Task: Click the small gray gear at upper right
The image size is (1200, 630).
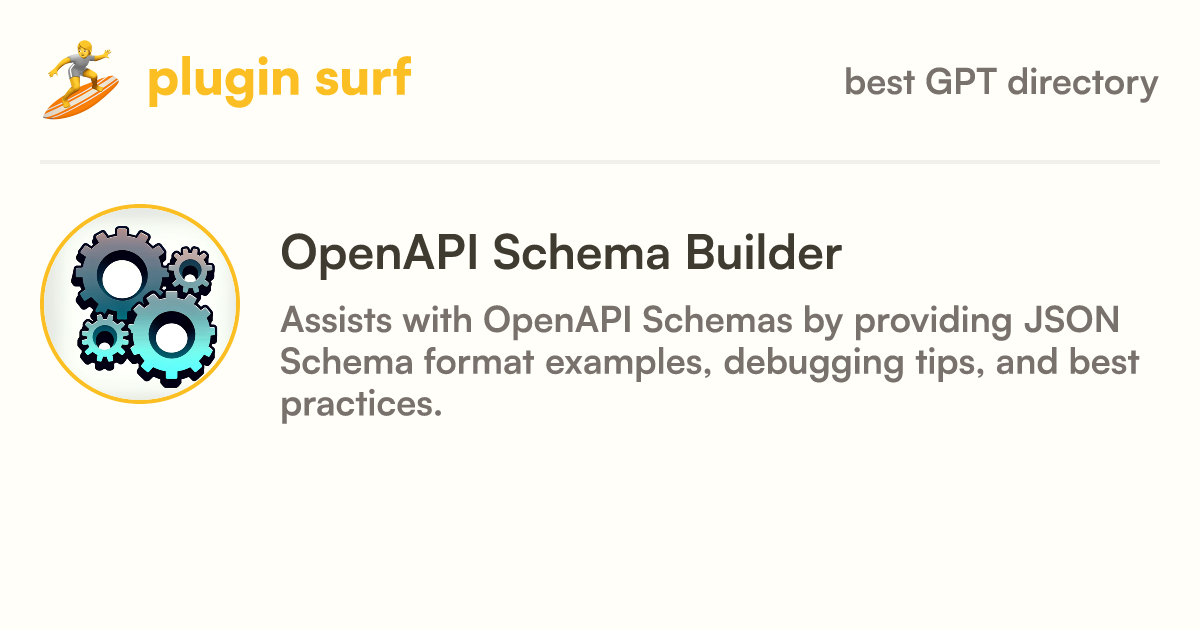Action: pos(188,268)
